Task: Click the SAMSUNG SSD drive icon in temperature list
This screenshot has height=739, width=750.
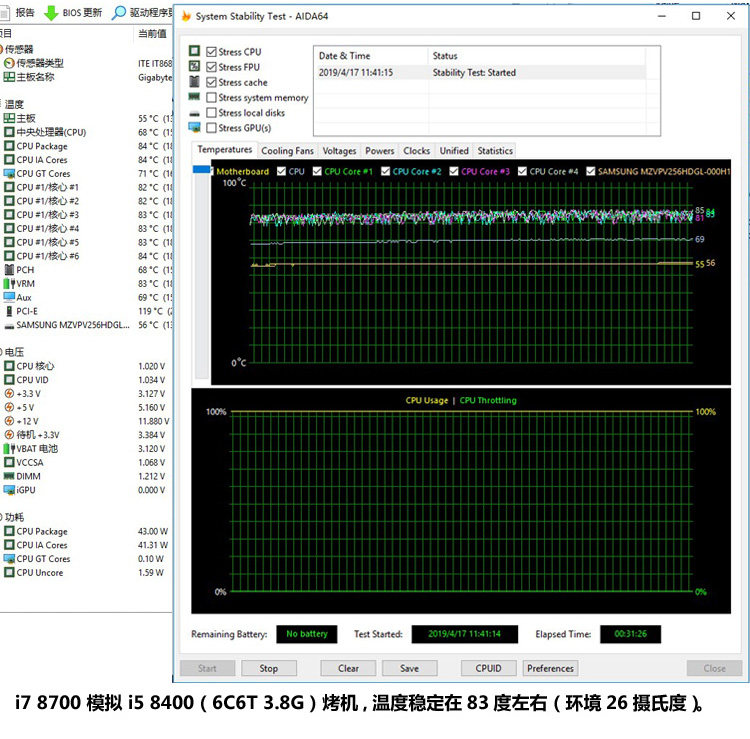Action: tap(9, 326)
